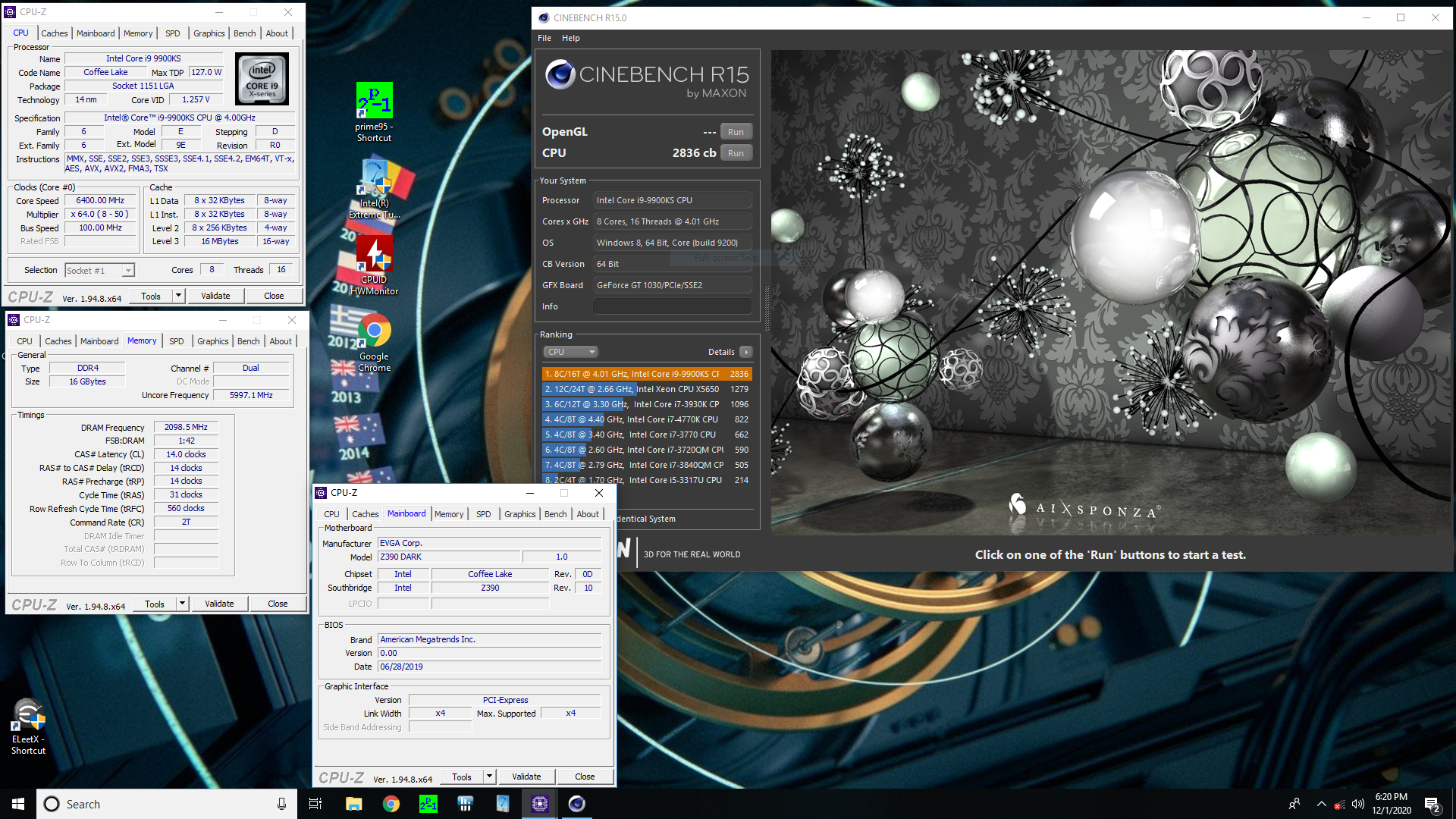Open File Explorer from the taskbar
Image resolution: width=1456 pixels, height=819 pixels.
tap(353, 804)
